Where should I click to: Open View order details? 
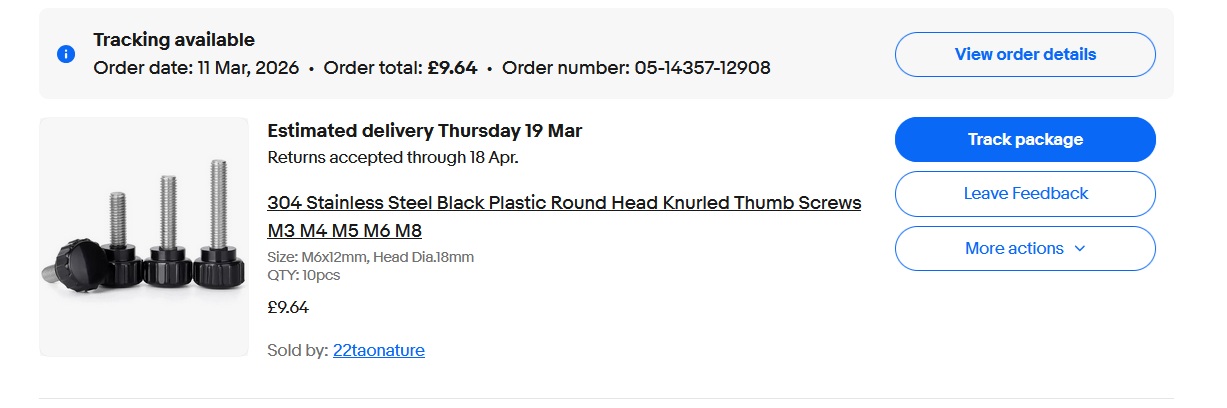pyautogui.click(x=1025, y=54)
